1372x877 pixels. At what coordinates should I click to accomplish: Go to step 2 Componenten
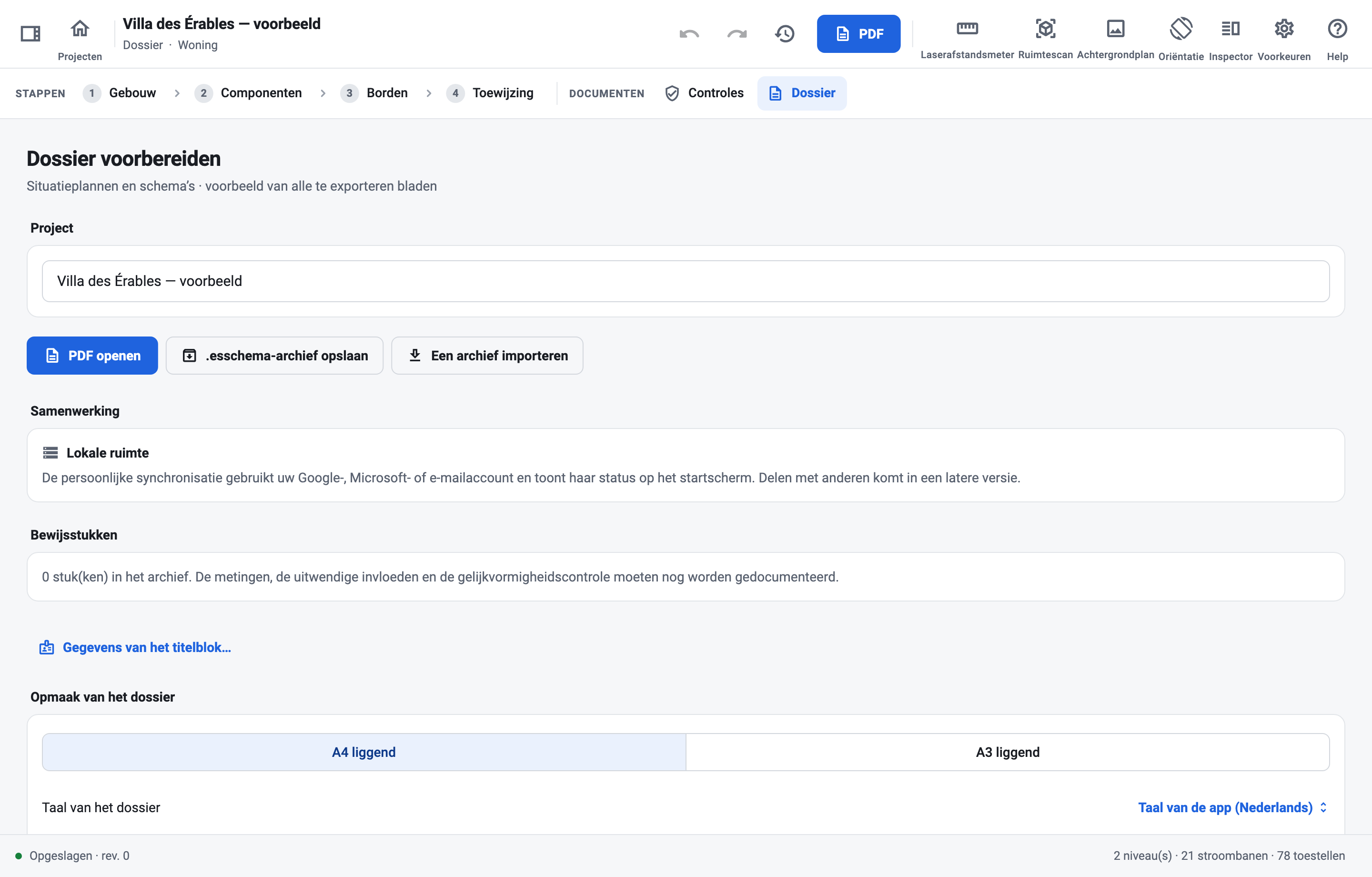tap(248, 93)
